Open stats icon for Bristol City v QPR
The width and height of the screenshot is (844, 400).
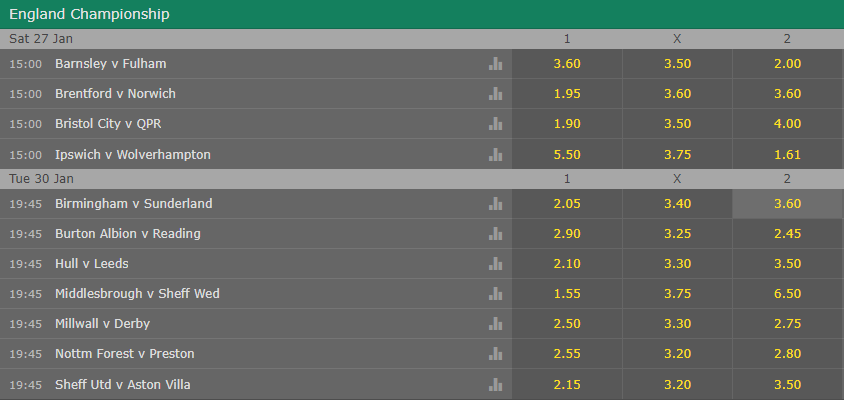pyautogui.click(x=495, y=124)
